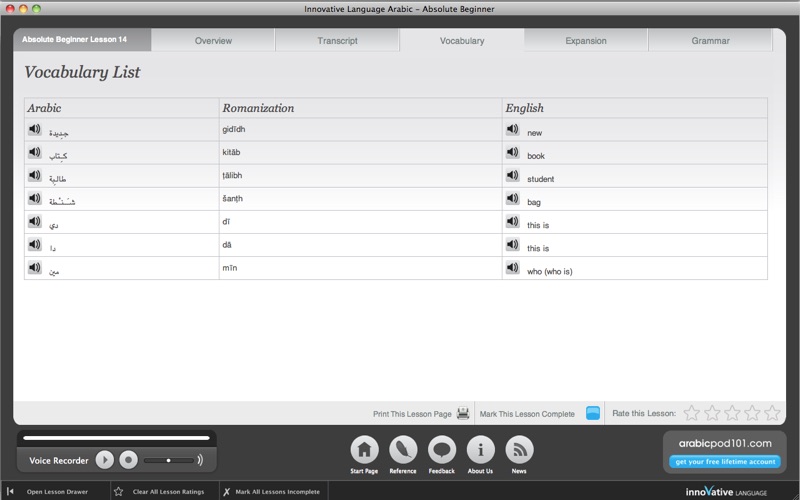Open arabicpod101.com link

[725, 443]
